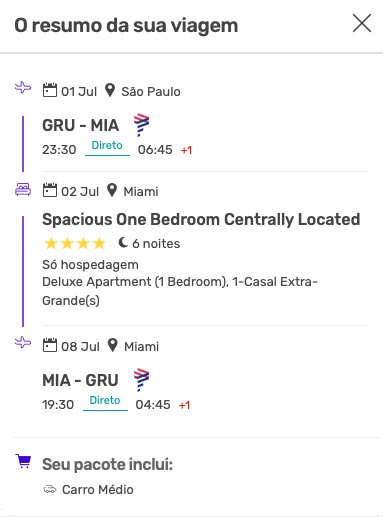Click the moon icon beside 6 noites
383x517 pixels.
click(x=123, y=243)
